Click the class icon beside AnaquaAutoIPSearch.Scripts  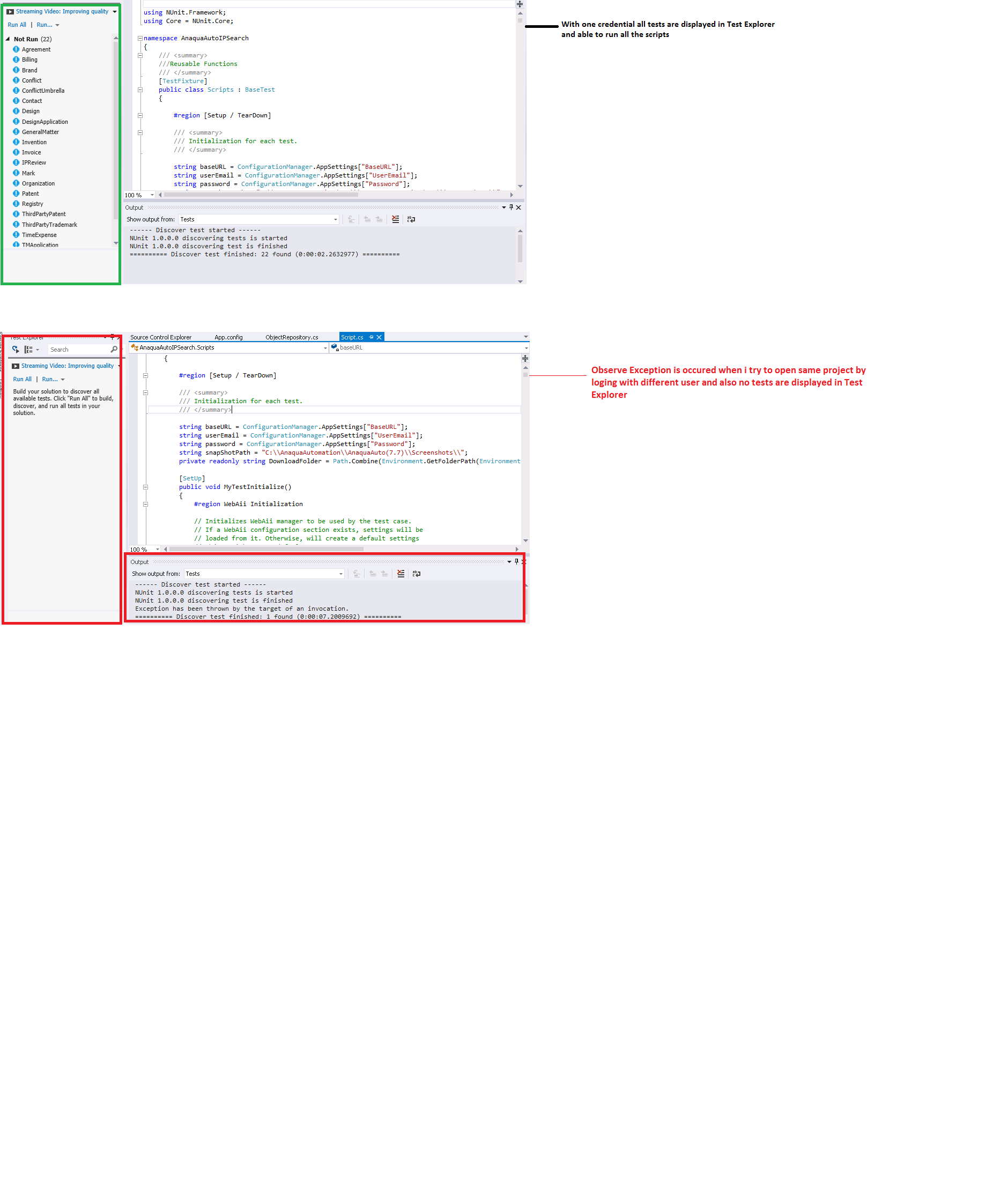(135, 347)
